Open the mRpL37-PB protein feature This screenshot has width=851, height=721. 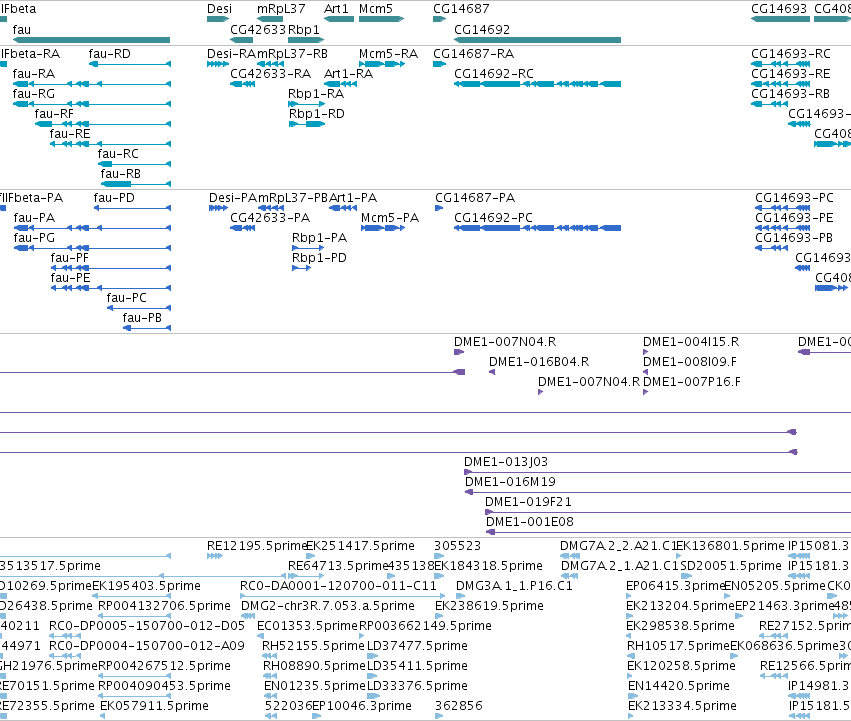(270, 208)
